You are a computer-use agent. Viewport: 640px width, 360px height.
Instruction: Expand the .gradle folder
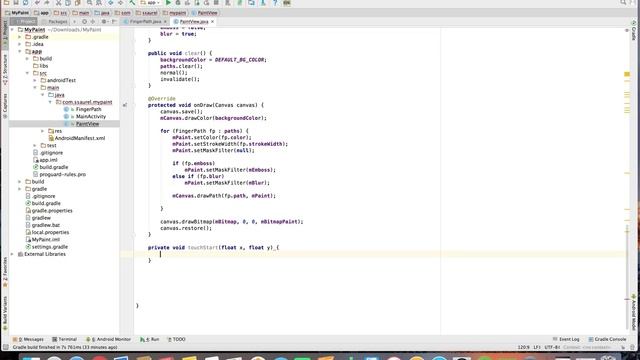(20, 37)
